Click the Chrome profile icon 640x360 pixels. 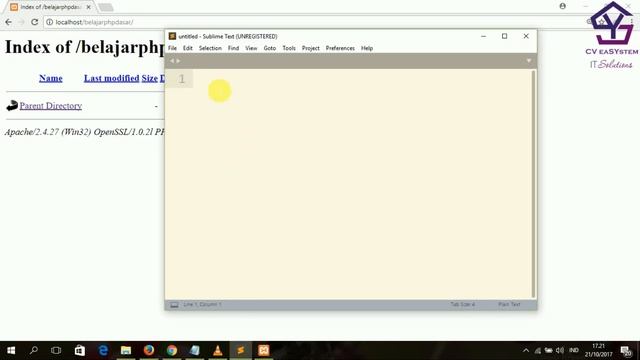[562, 6]
